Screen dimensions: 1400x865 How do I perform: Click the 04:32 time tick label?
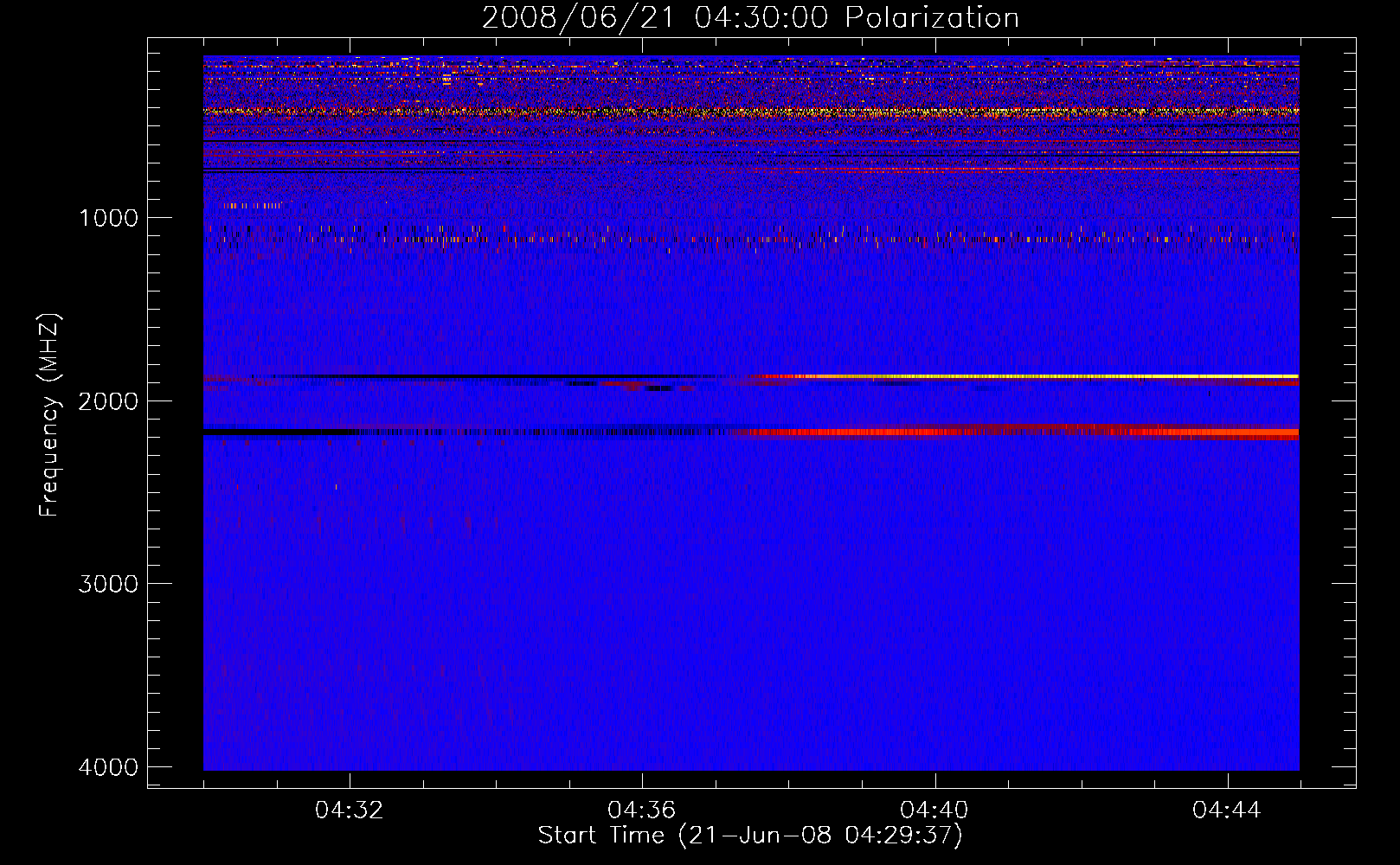[x=350, y=811]
